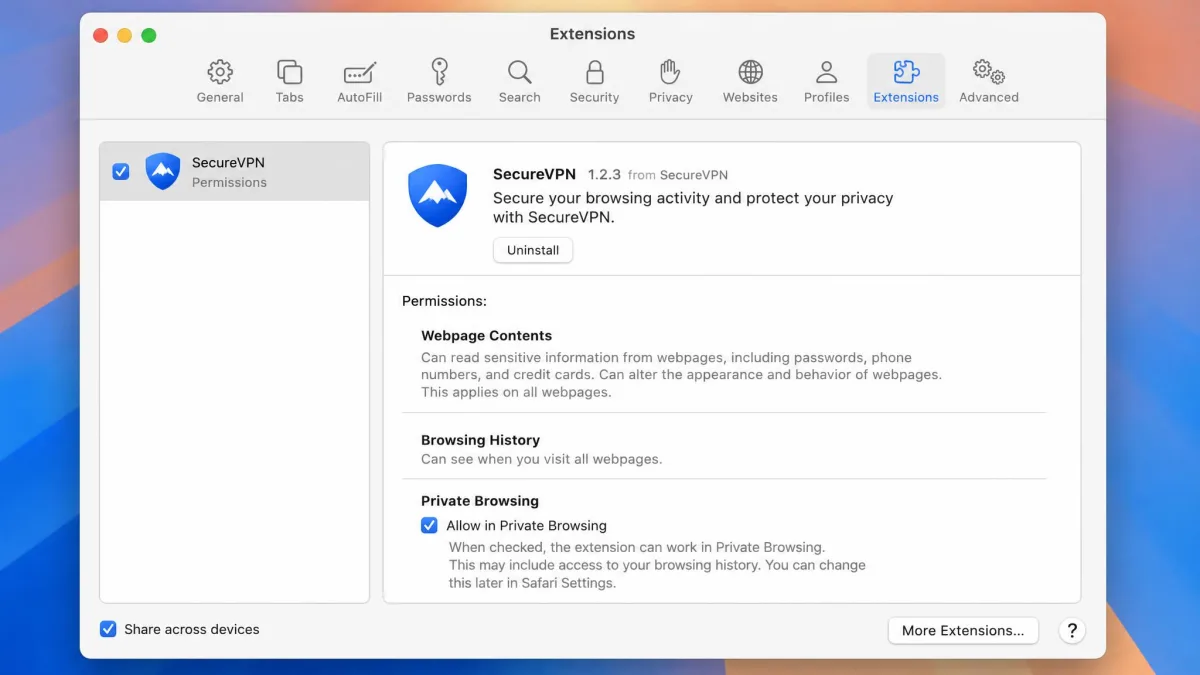
Task: Toggle Share across devices checkbox
Action: (x=108, y=629)
